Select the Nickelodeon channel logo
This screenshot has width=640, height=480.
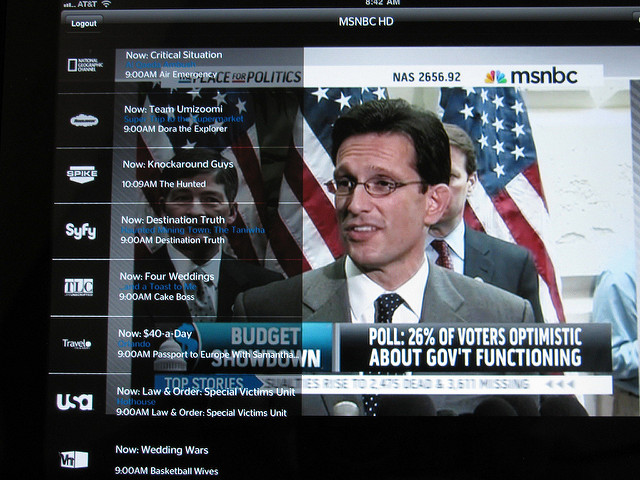tap(84, 120)
